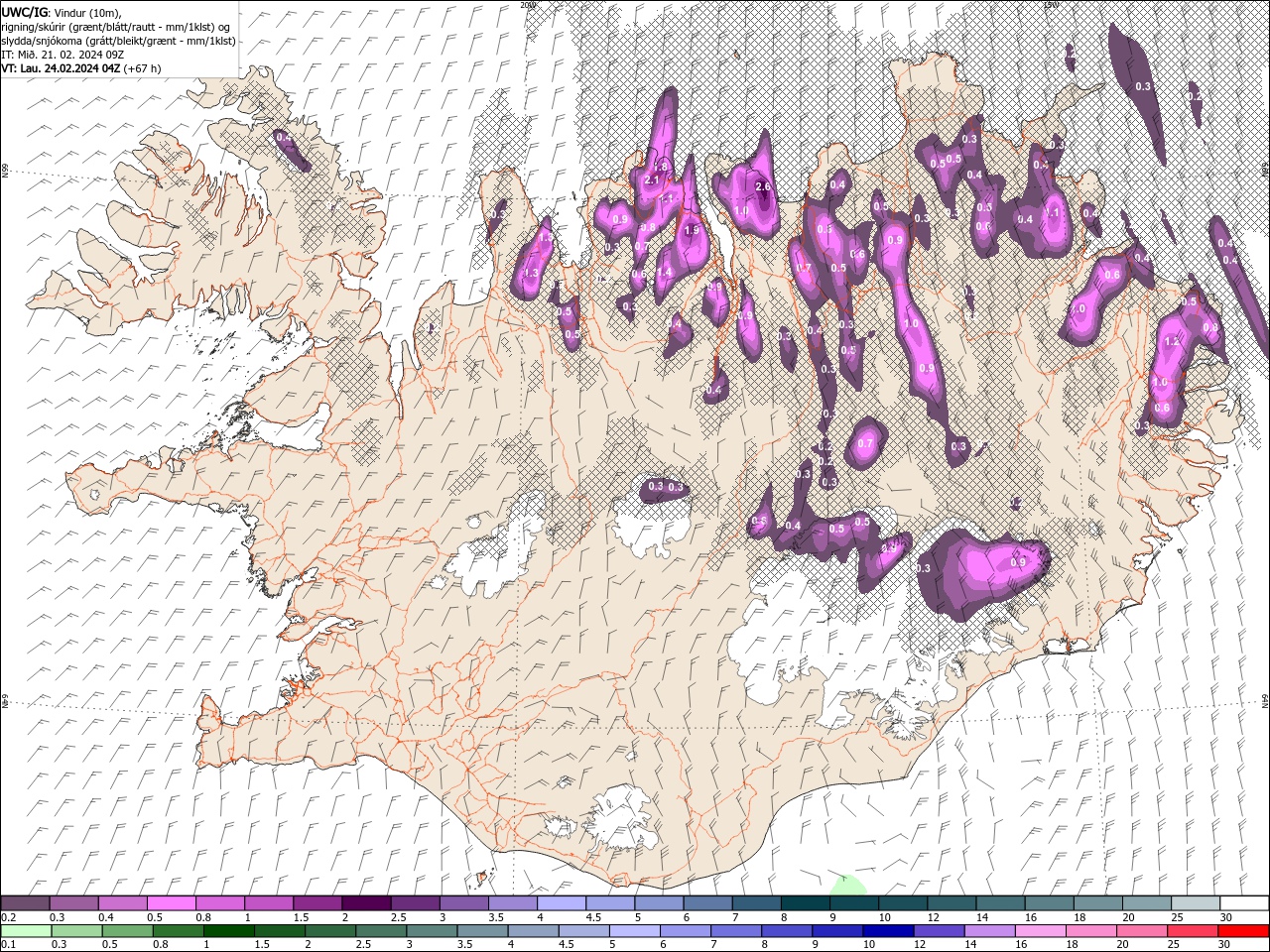Screen dimensions: 1270x952
Task: Click the '1.2' snowfall value near the east coast
Action: [1171, 342]
